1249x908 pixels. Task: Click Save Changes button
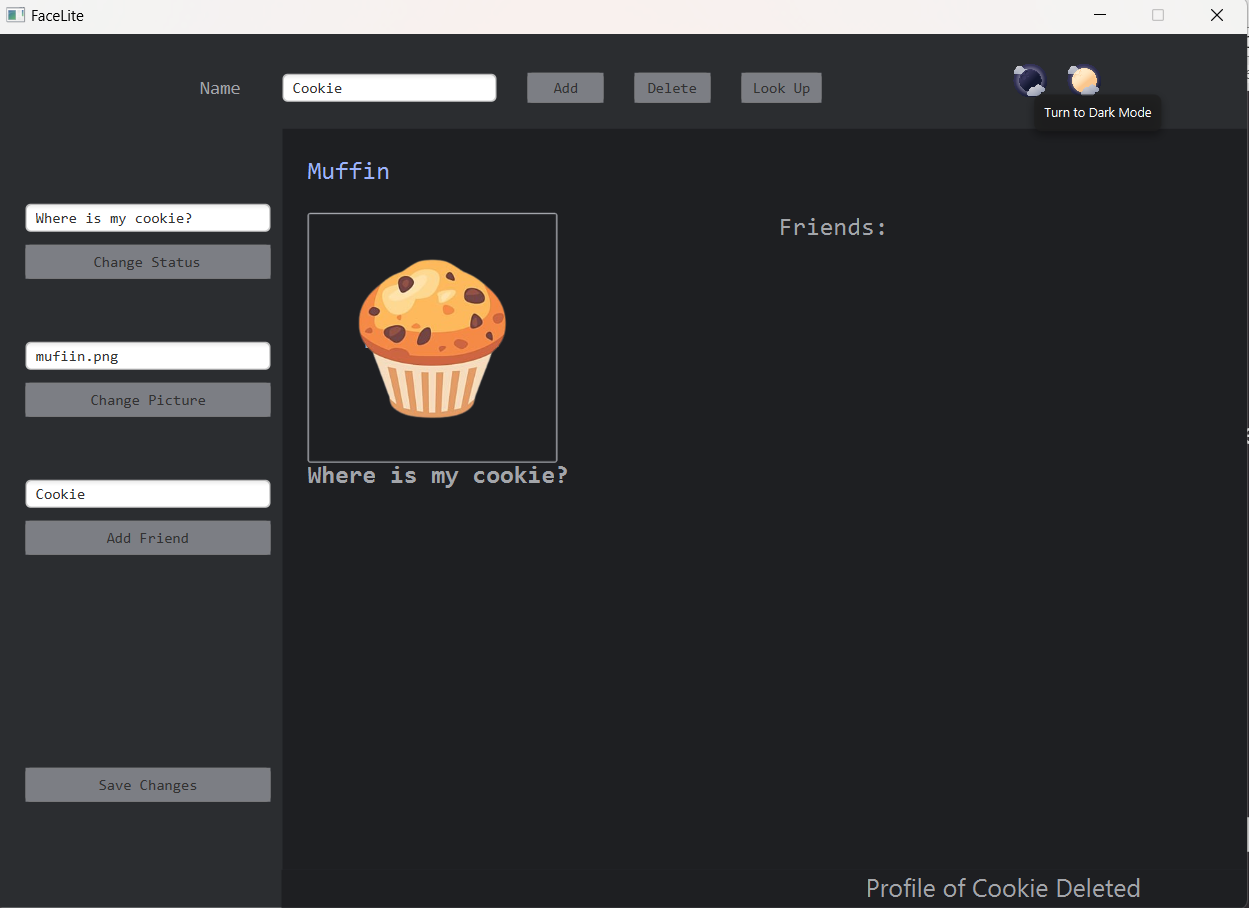pyautogui.click(x=147, y=785)
